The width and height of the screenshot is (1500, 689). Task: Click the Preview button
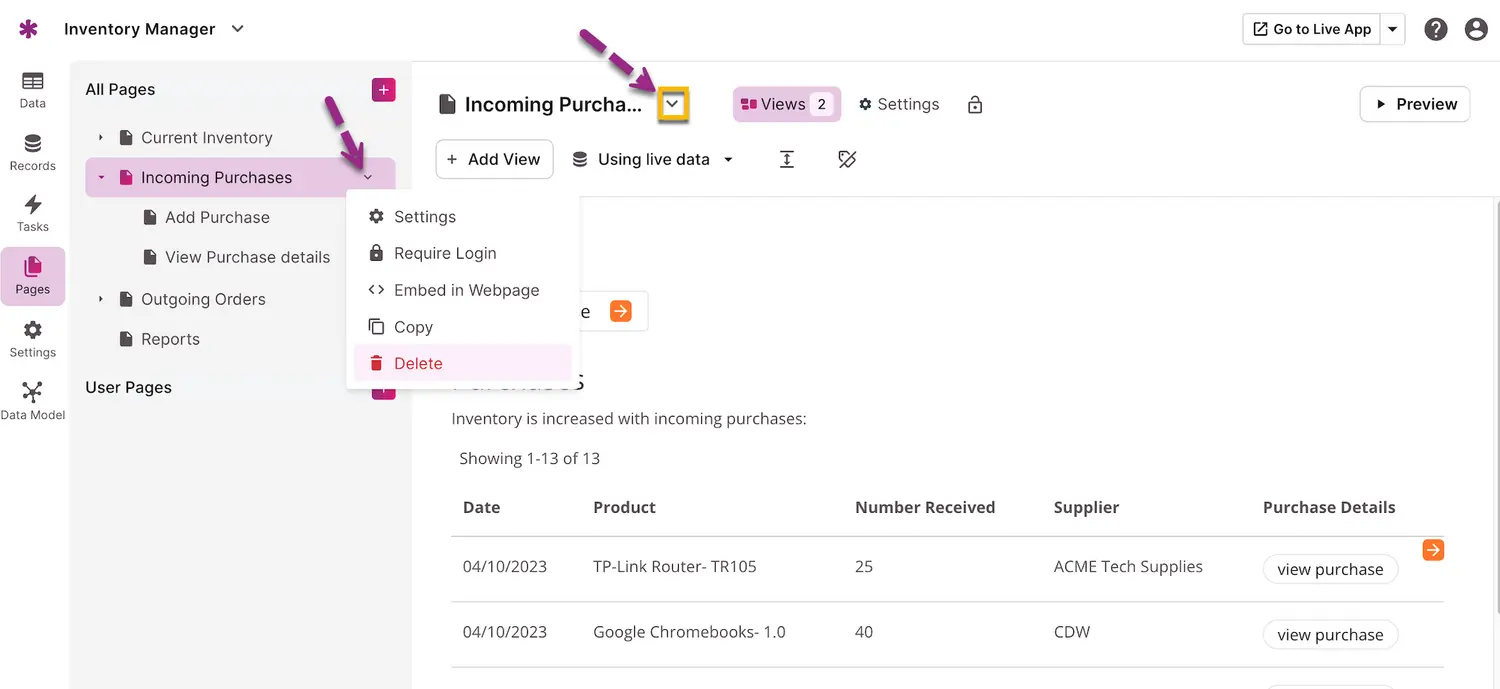[x=1414, y=104]
